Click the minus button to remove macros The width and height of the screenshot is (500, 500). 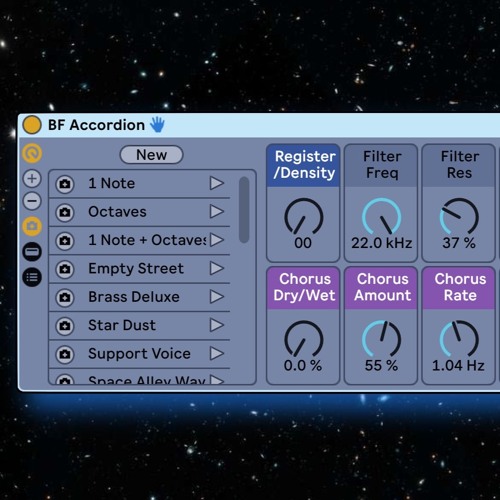coord(32,201)
